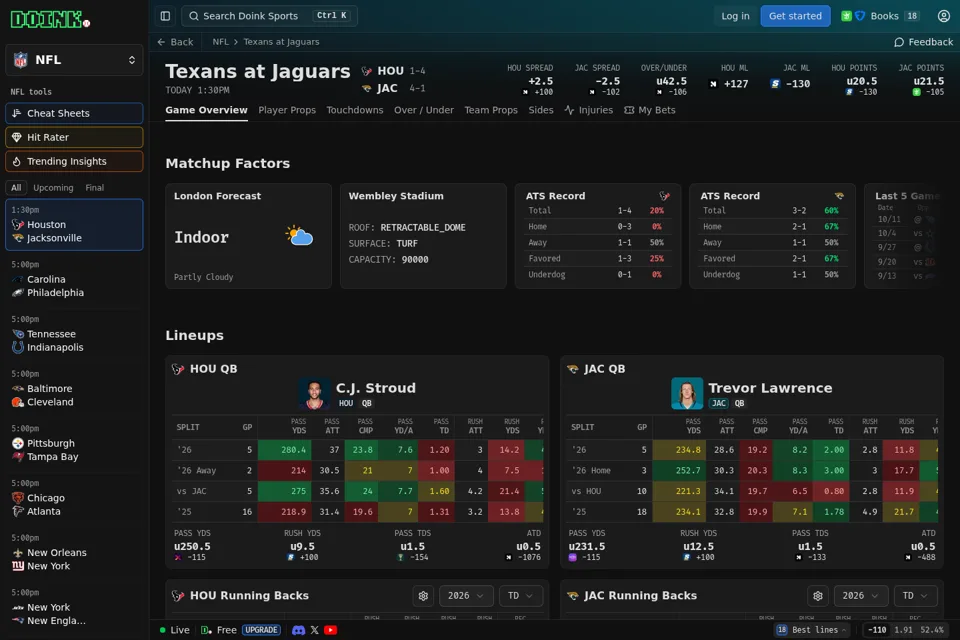Click C.J. Stroud's headshot
Image resolution: width=960 pixels, height=640 pixels.
(314, 393)
